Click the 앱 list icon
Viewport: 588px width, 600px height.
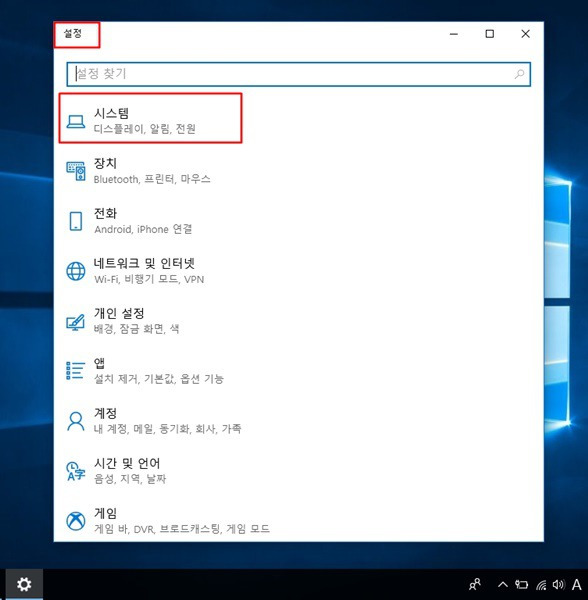pyautogui.click(x=76, y=371)
